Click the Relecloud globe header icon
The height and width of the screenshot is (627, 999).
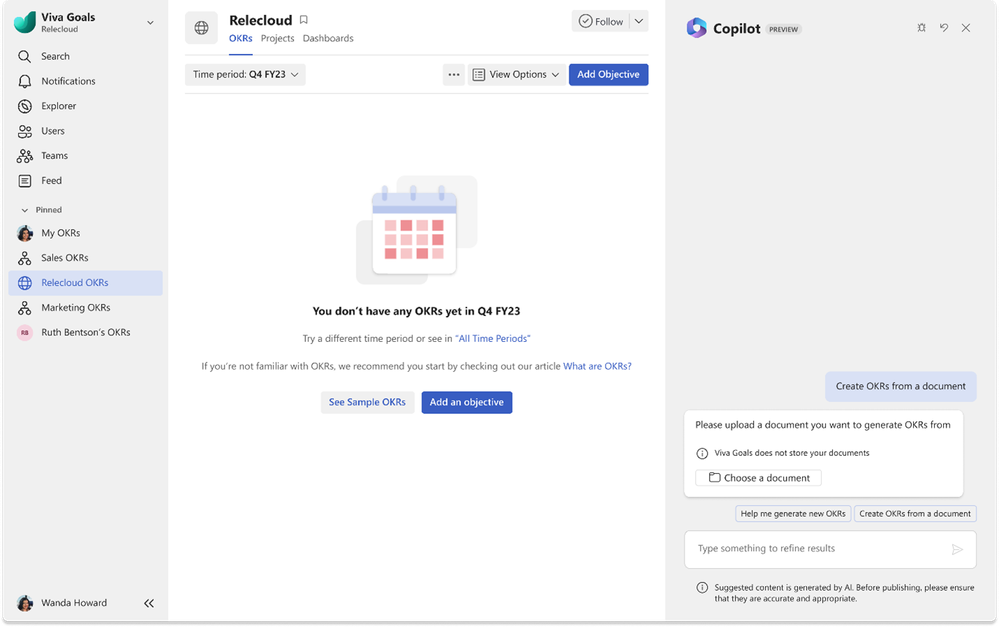pos(201,27)
